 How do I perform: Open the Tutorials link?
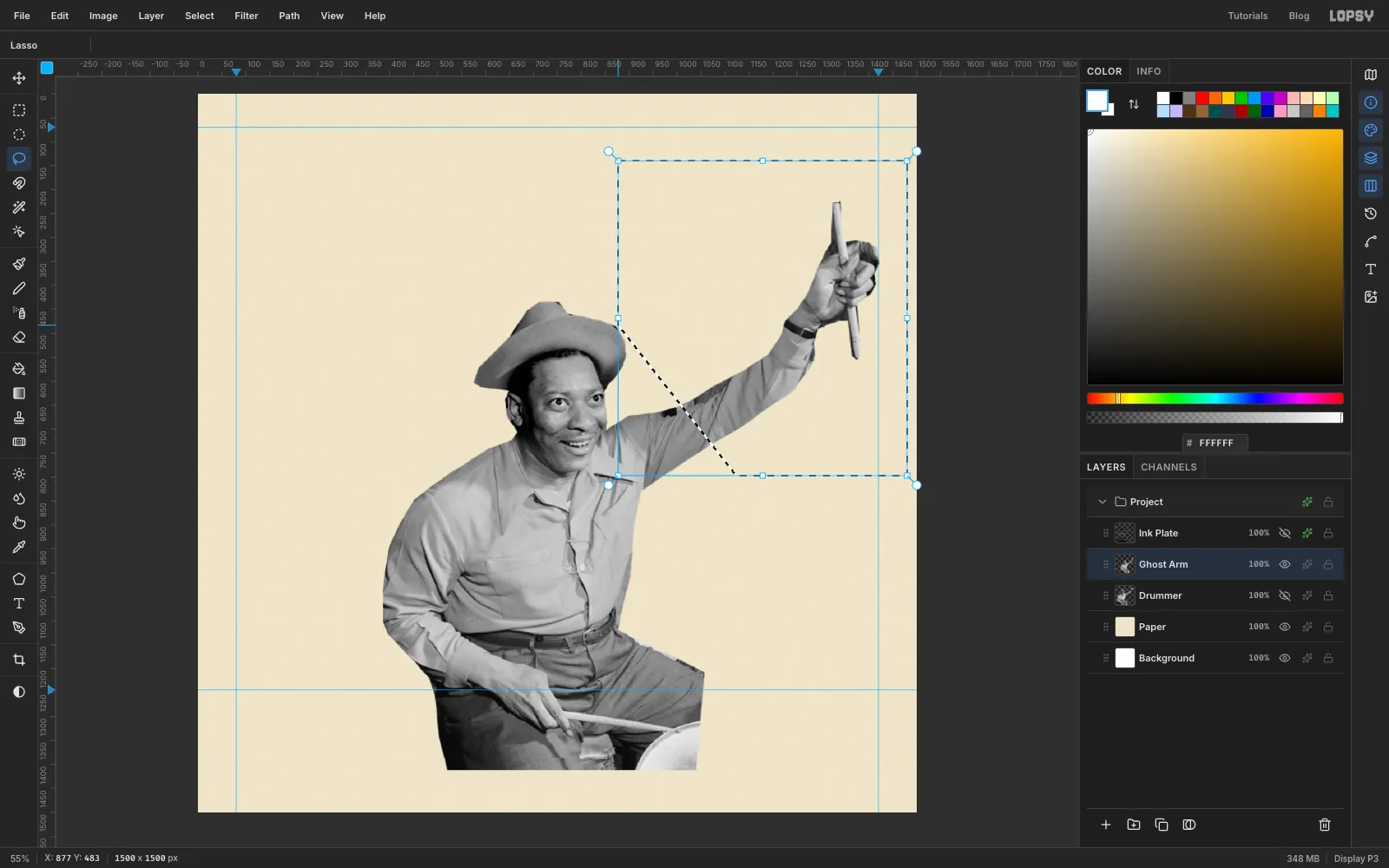tap(1247, 16)
